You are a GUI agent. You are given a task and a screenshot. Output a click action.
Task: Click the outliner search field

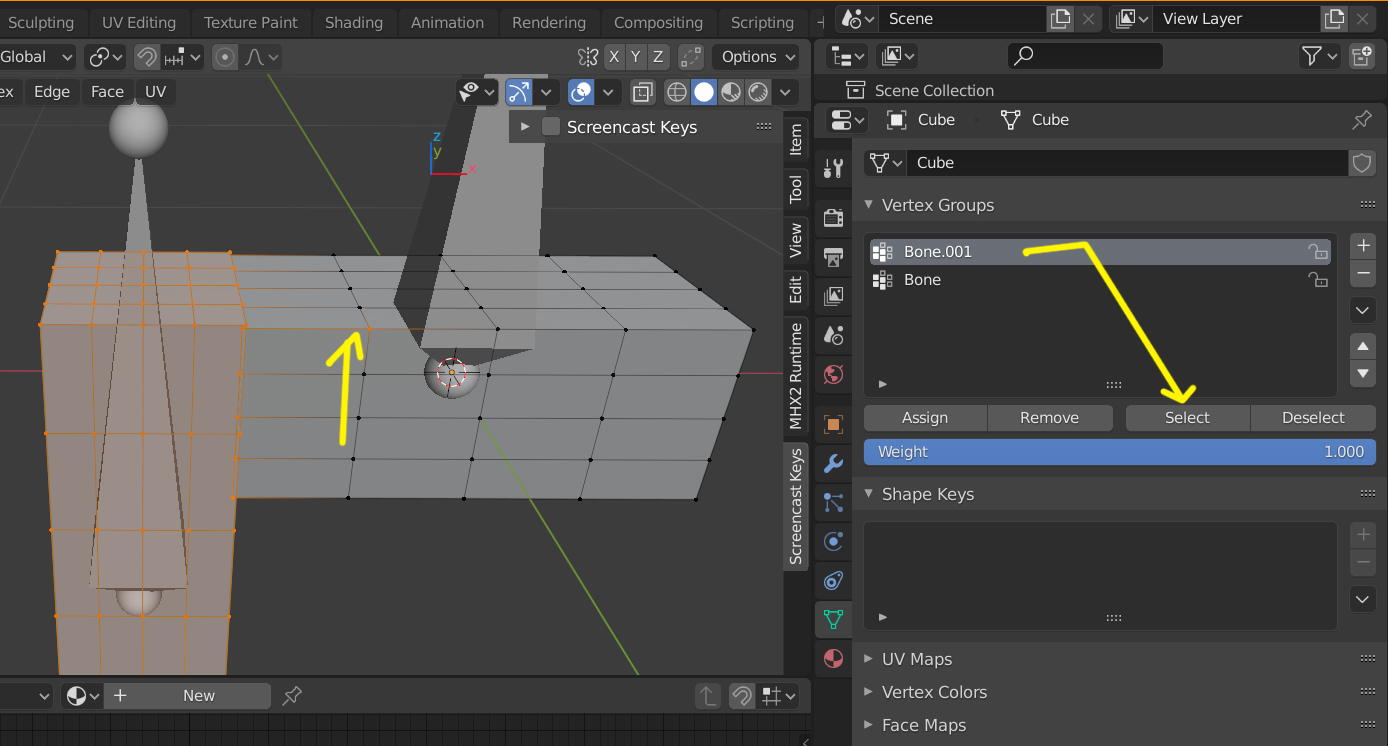[1085, 56]
